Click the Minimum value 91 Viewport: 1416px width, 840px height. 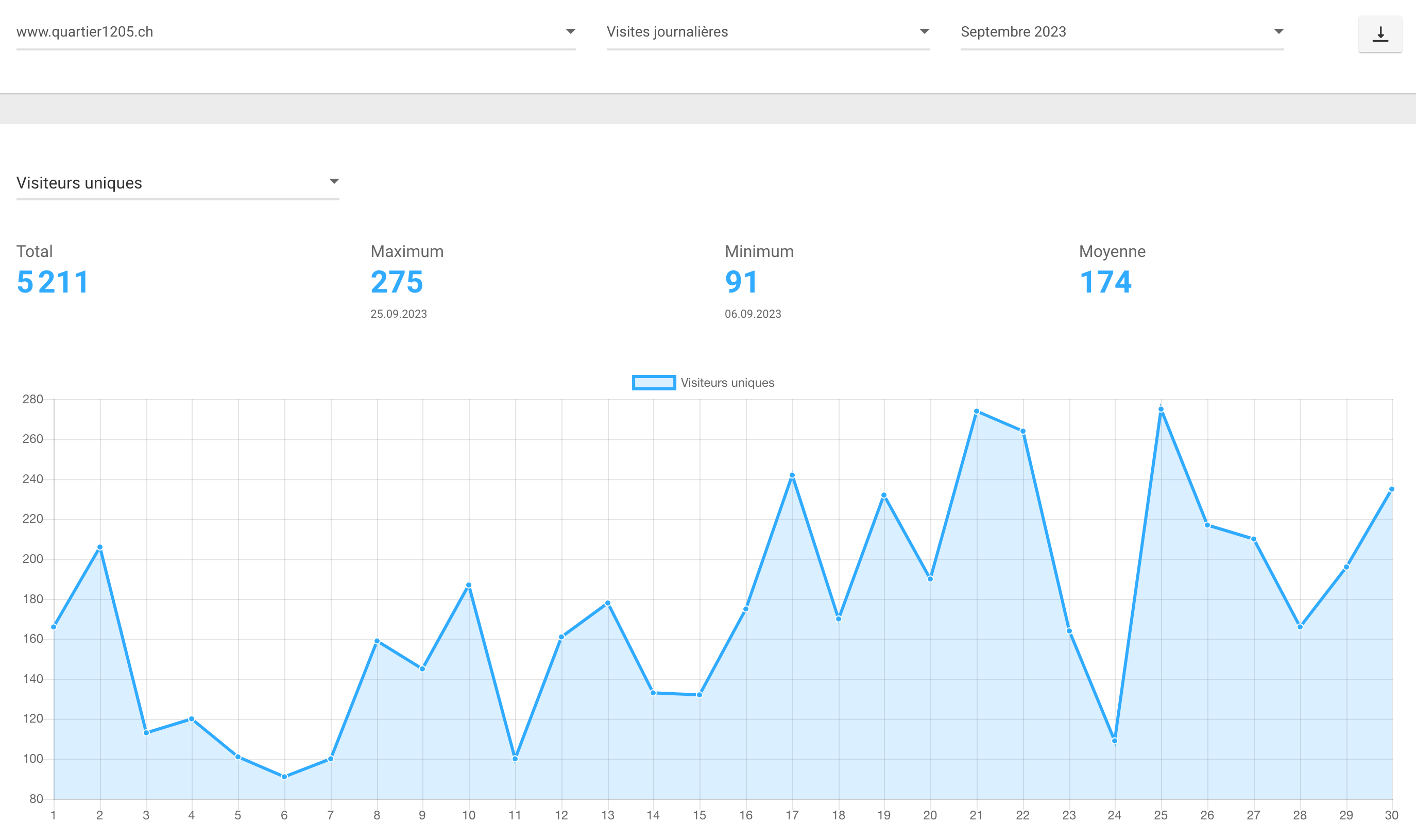(x=741, y=282)
